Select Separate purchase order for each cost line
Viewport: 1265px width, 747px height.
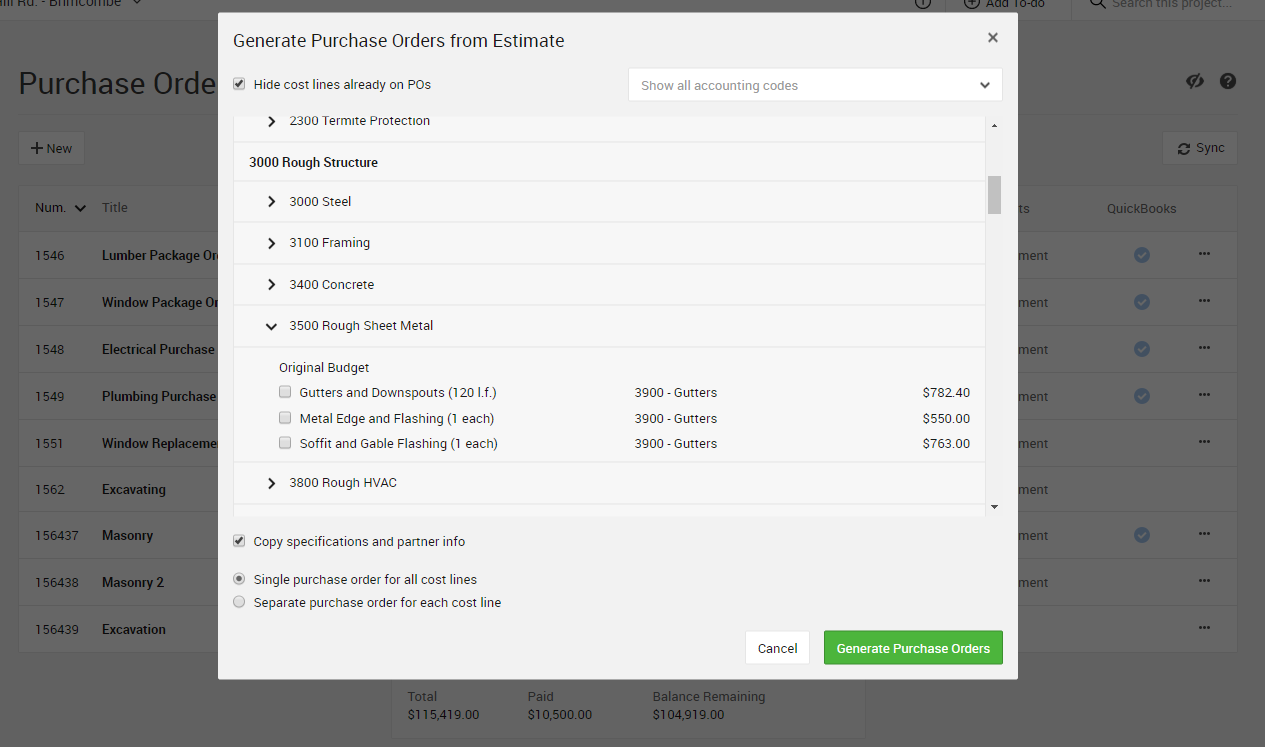coord(239,603)
